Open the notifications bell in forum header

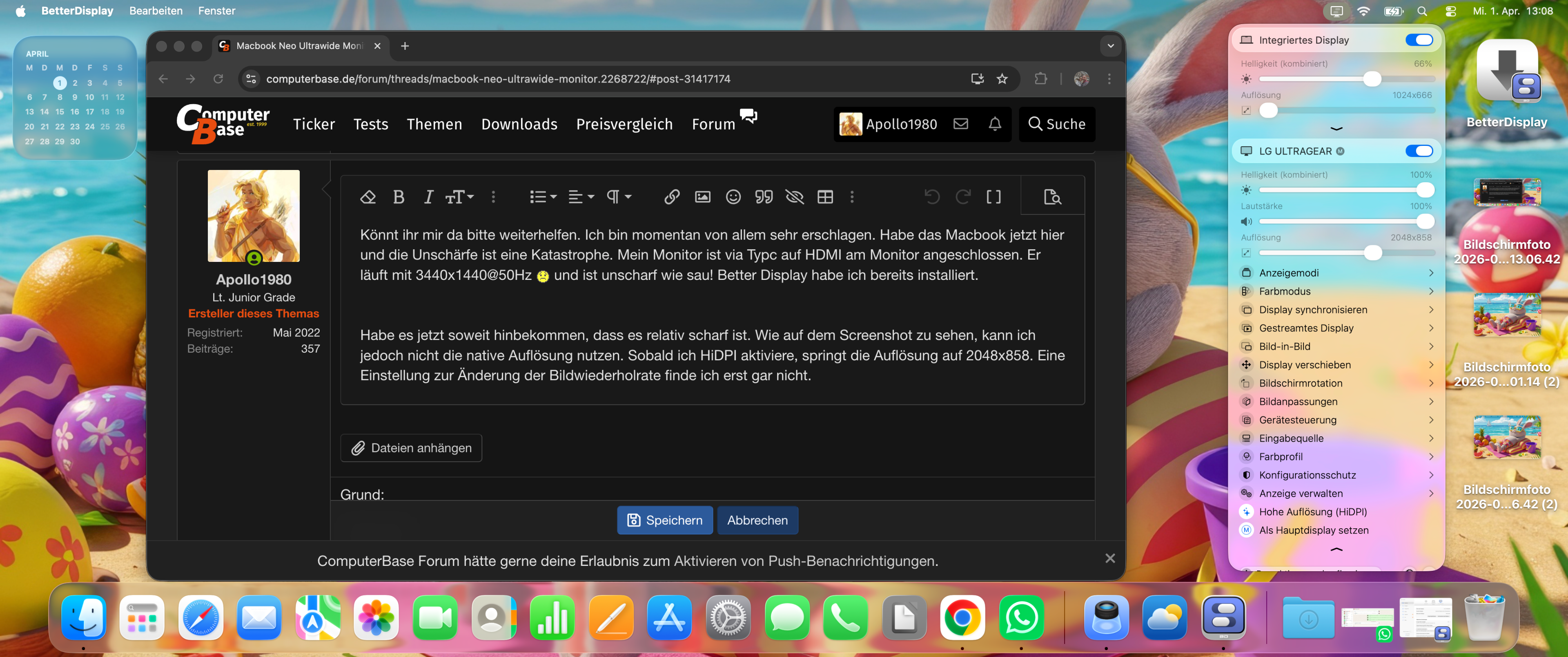pyautogui.click(x=995, y=124)
